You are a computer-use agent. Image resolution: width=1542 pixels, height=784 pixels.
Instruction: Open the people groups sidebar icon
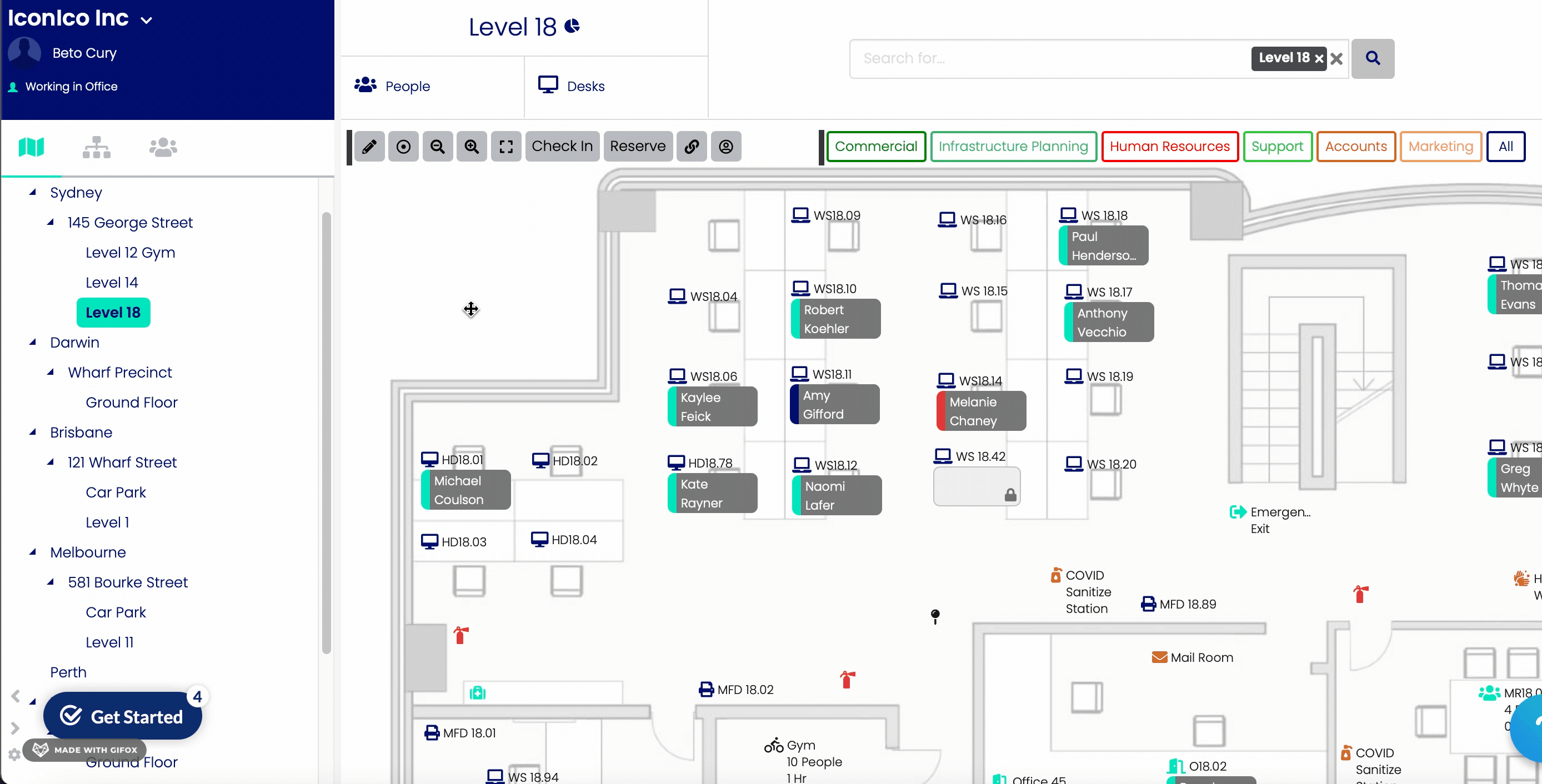tap(163, 147)
